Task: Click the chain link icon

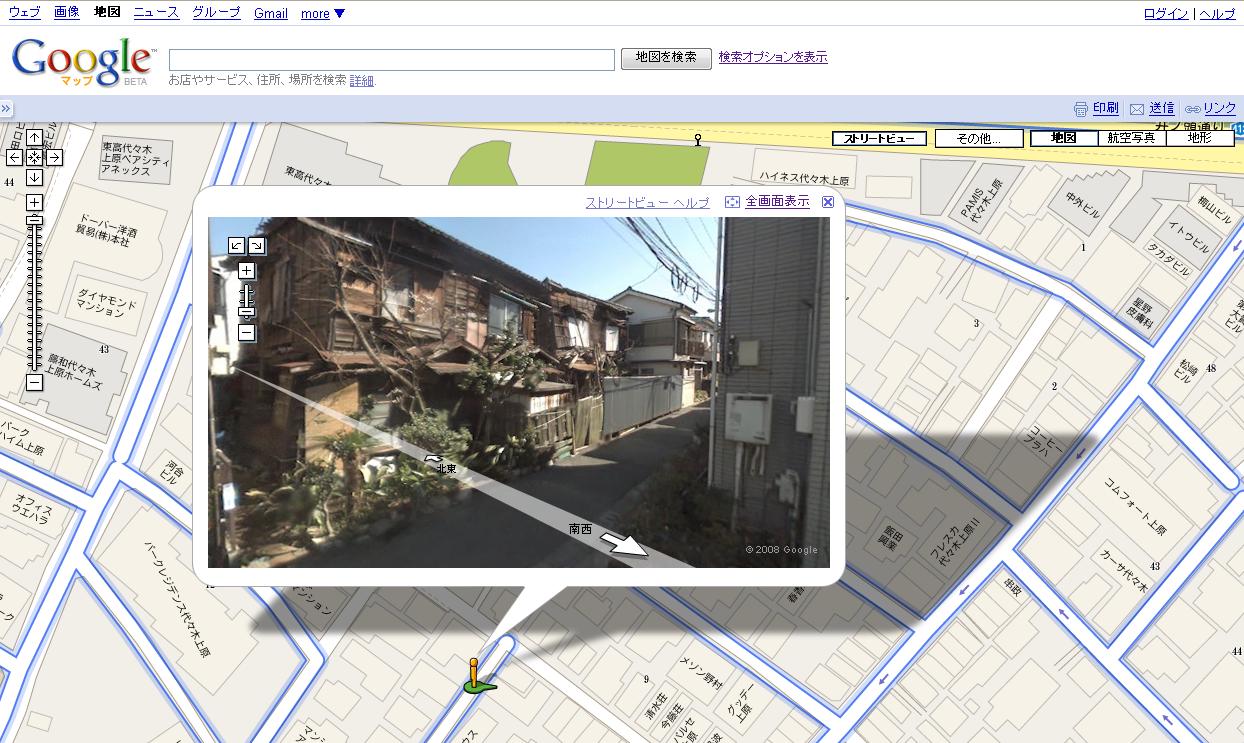Action: click(1192, 109)
